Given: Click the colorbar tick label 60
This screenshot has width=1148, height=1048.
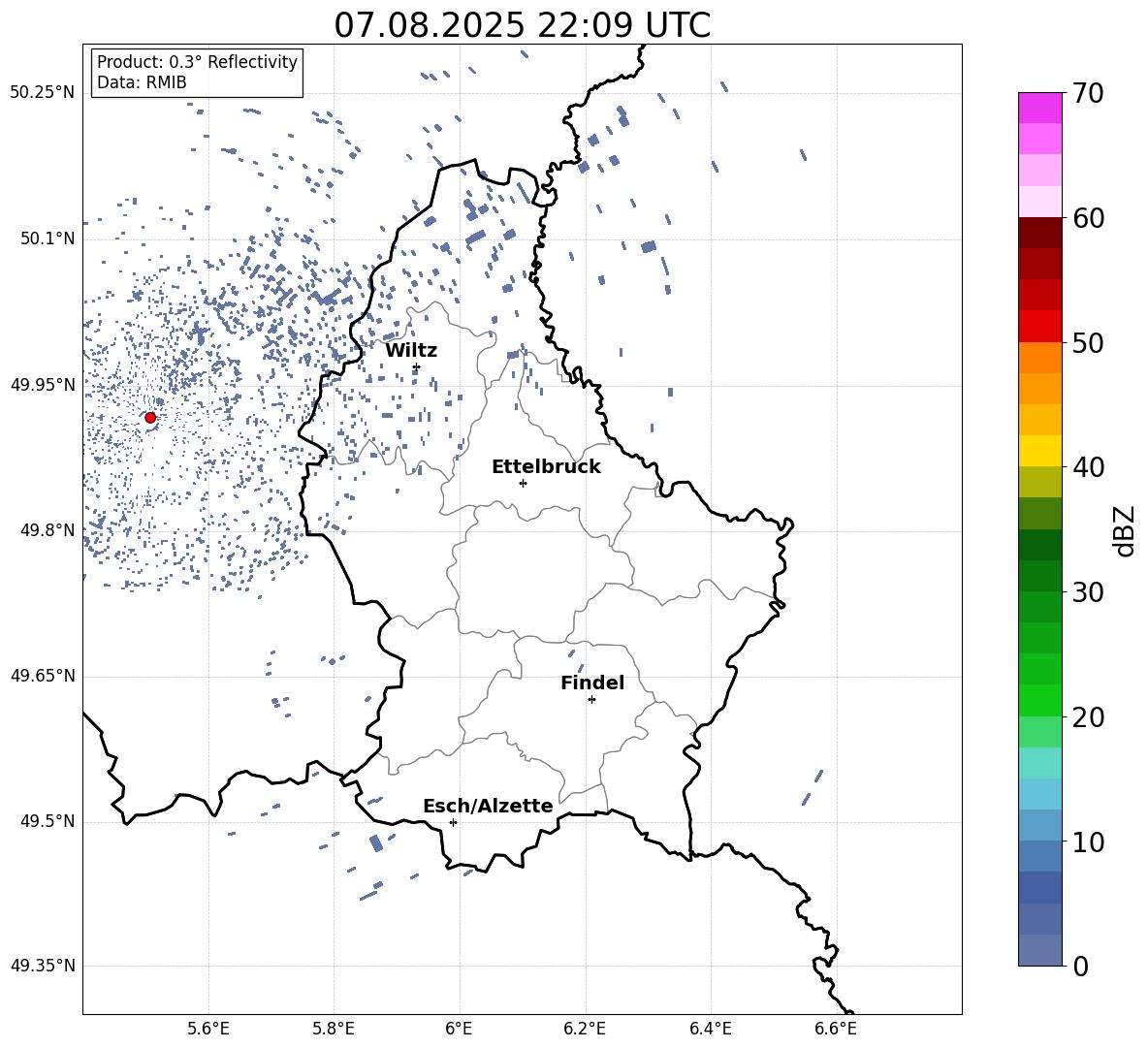Looking at the screenshot, I should coord(1088,218).
